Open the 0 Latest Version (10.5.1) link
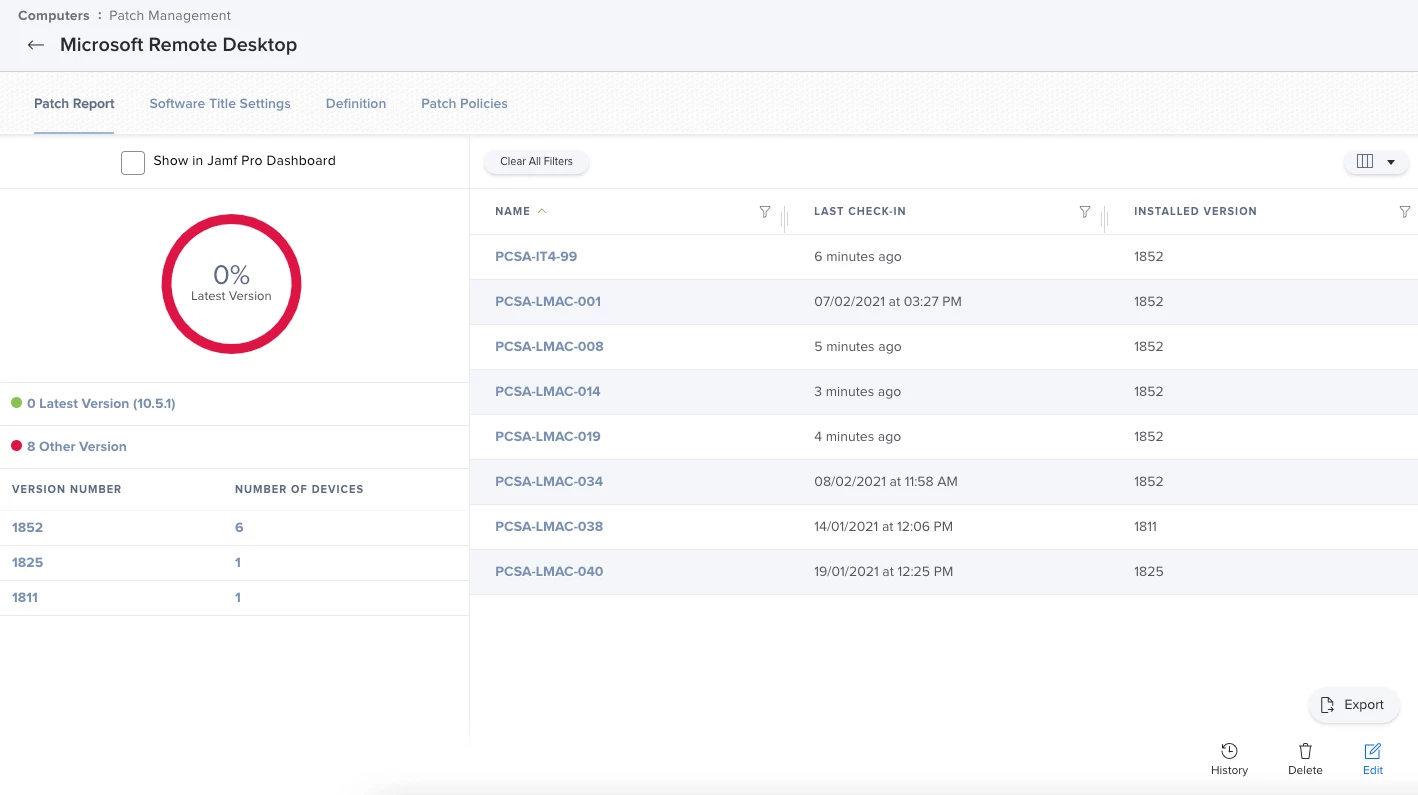Image resolution: width=1418 pixels, height=795 pixels. pyautogui.click(x=101, y=404)
